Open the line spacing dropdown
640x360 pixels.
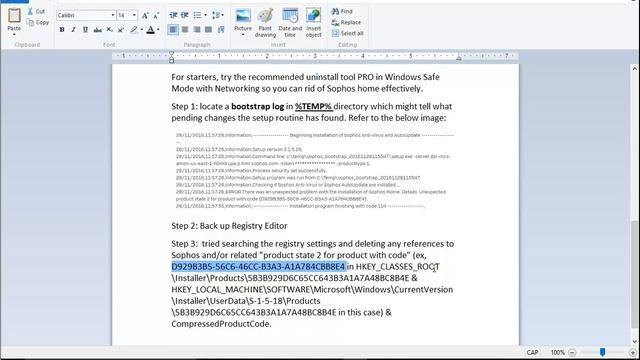pyautogui.click(x=218, y=15)
